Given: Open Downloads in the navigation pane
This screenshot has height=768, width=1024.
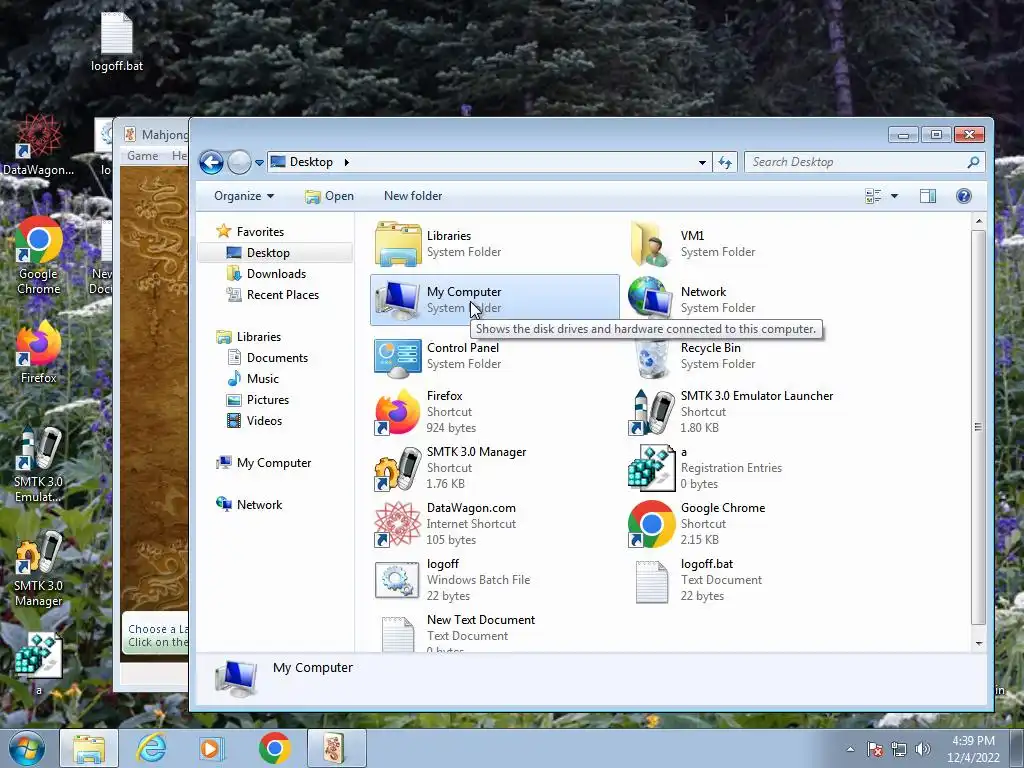Looking at the screenshot, I should tap(276, 274).
